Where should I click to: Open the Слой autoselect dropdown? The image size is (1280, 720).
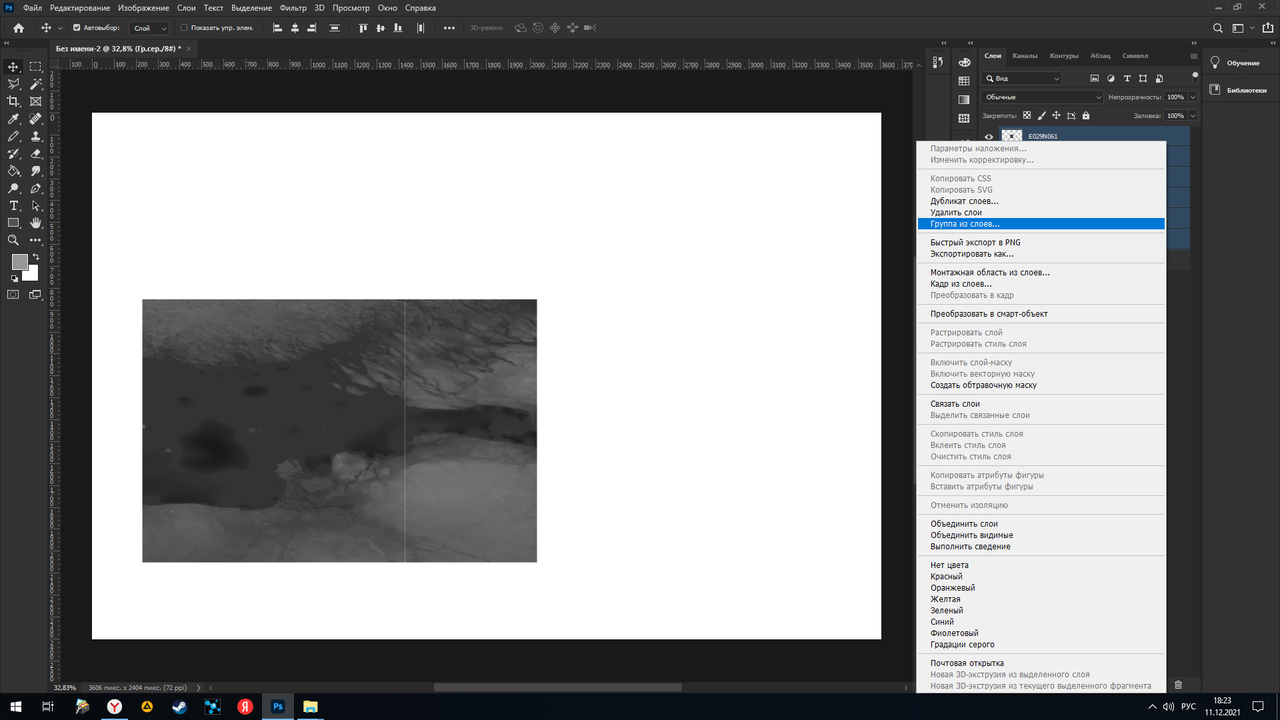tap(150, 28)
